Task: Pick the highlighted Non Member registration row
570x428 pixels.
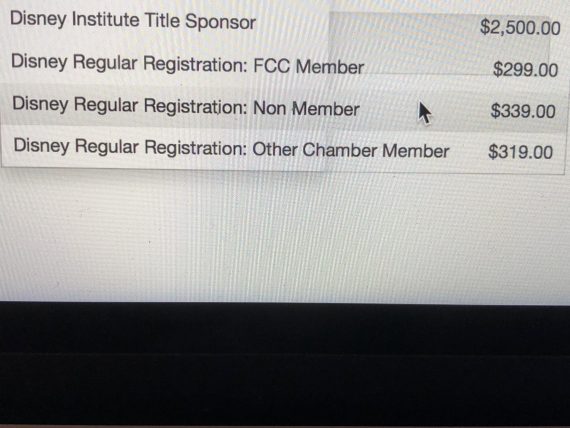Action: coord(284,107)
